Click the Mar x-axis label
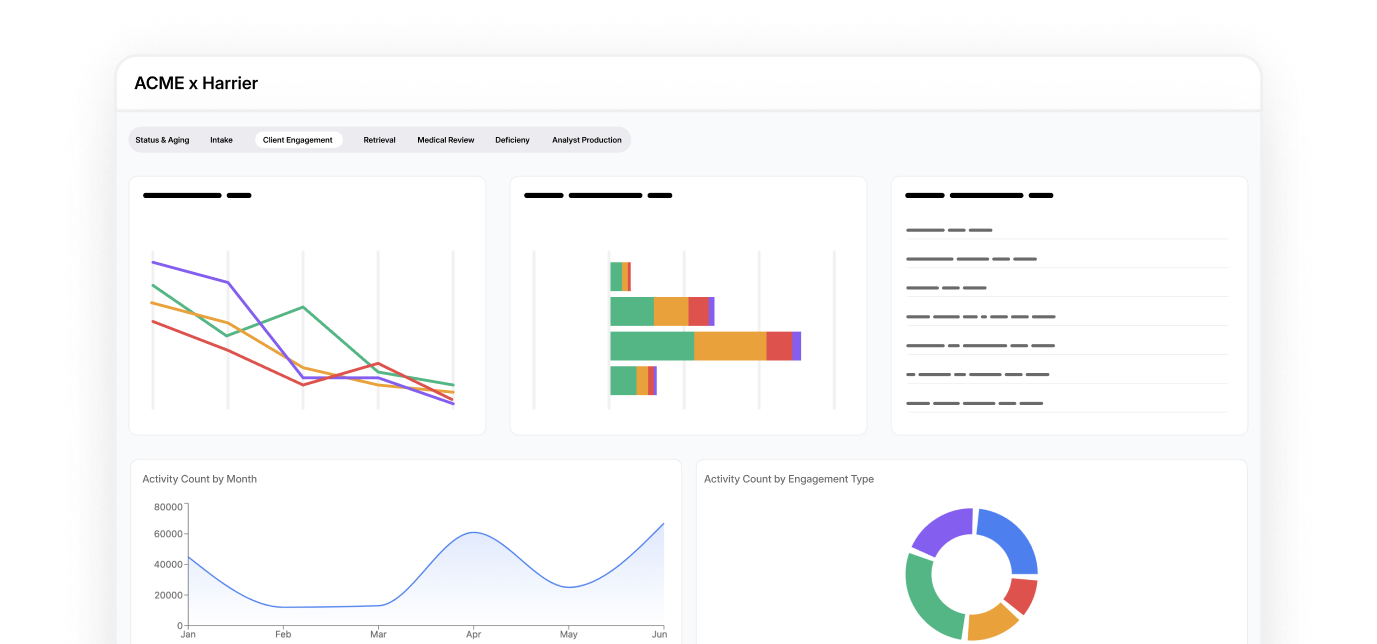The height and width of the screenshot is (644, 1377). coord(378,635)
